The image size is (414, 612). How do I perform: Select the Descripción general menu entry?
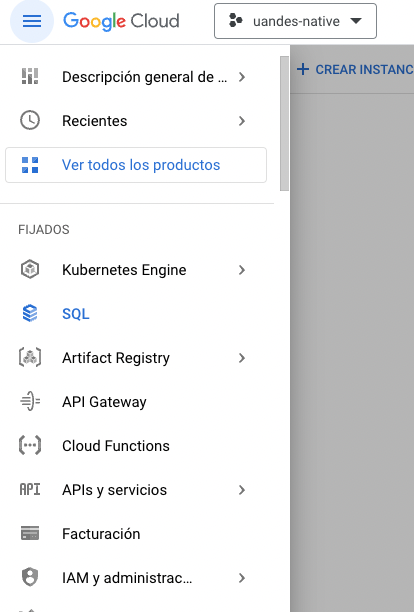tap(137, 77)
